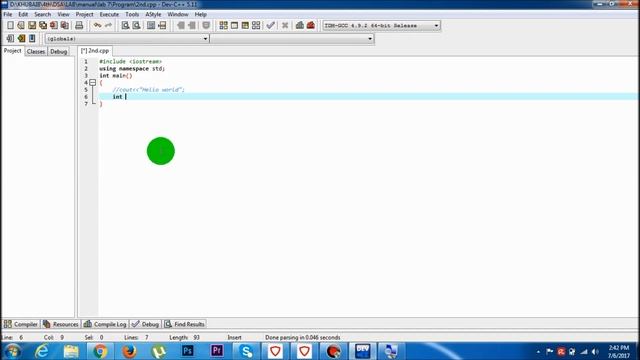Open the View menu
Viewport: 640px width, 360px height.
tap(63, 14)
